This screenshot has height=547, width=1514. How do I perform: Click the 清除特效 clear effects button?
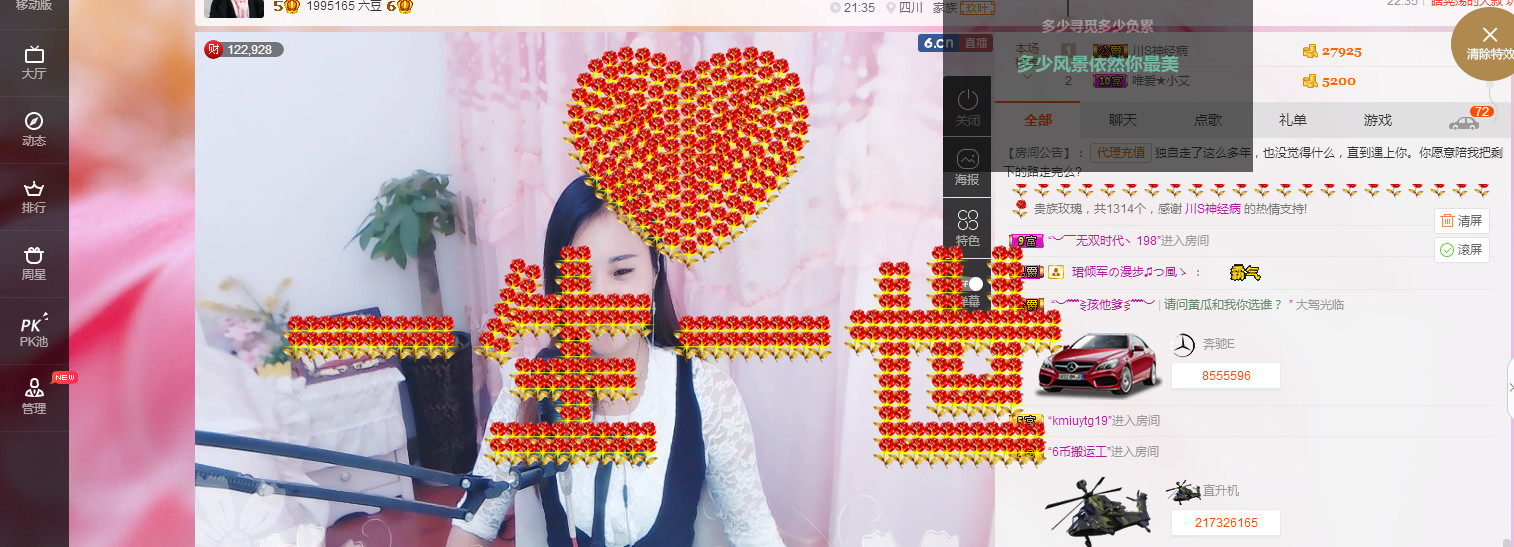(x=1489, y=43)
